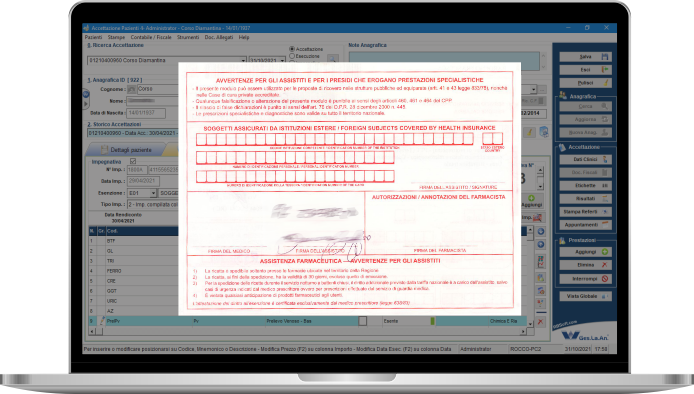Select the Accettazione radio button
Screen dimensions: 694x394
(x=292, y=49)
